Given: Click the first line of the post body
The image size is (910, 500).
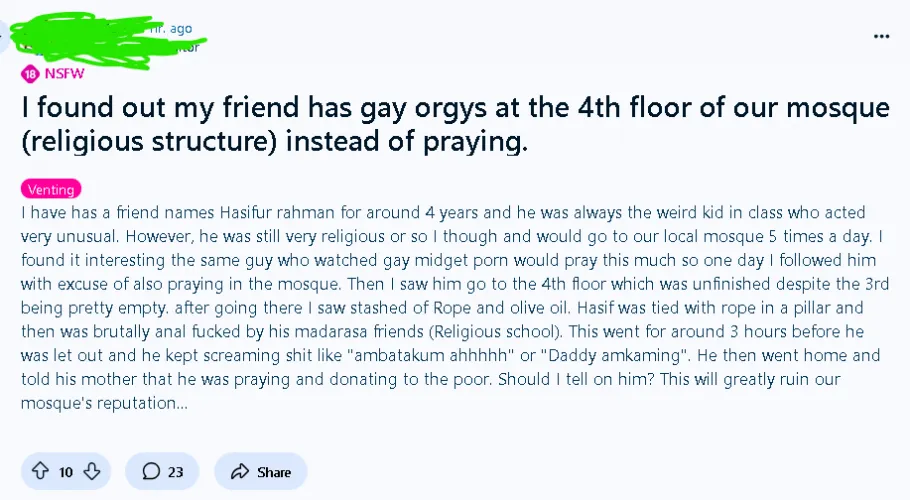Looking at the screenshot, I should (440, 213).
